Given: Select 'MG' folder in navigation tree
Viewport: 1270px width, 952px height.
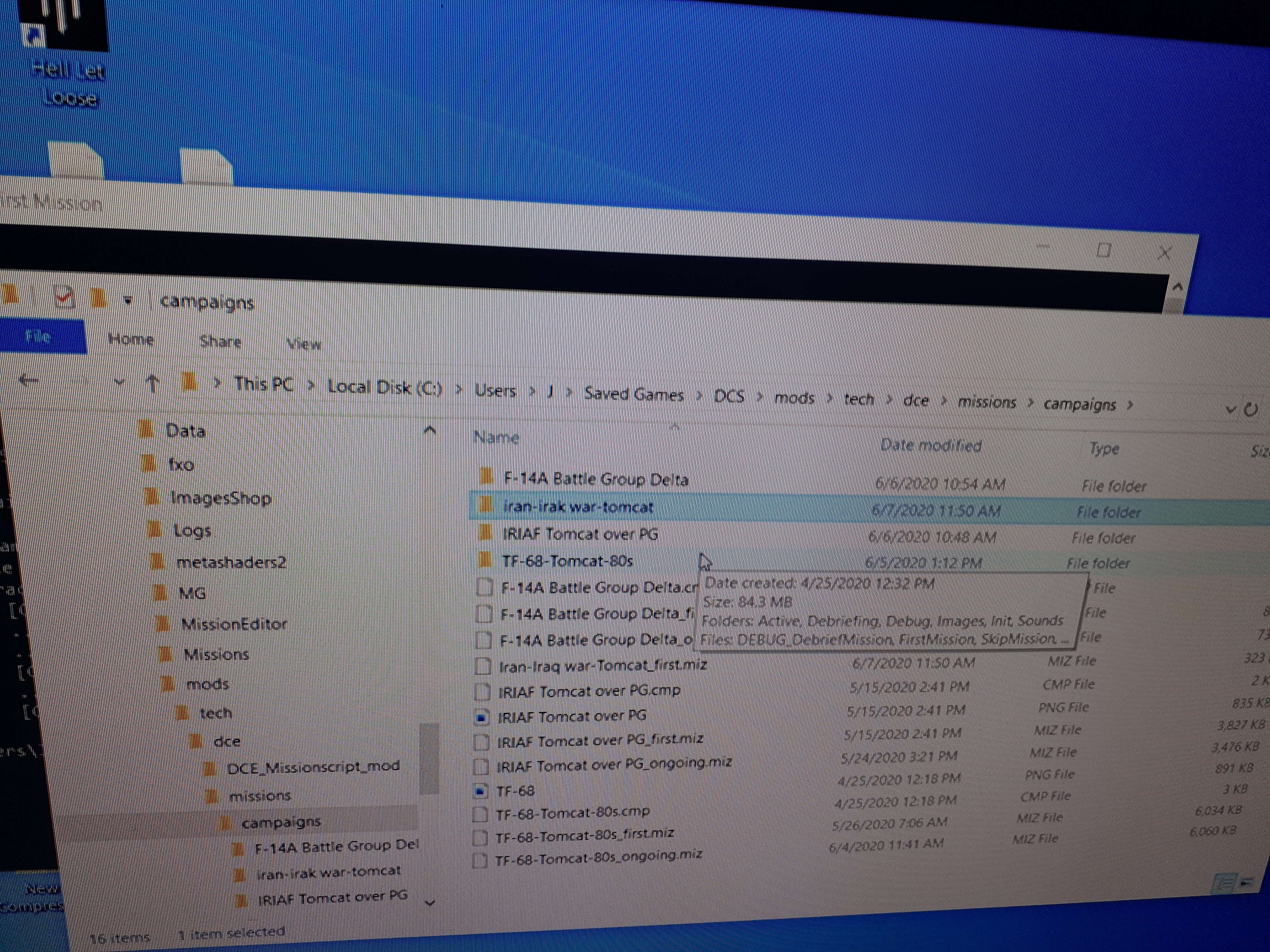Looking at the screenshot, I should [x=192, y=593].
